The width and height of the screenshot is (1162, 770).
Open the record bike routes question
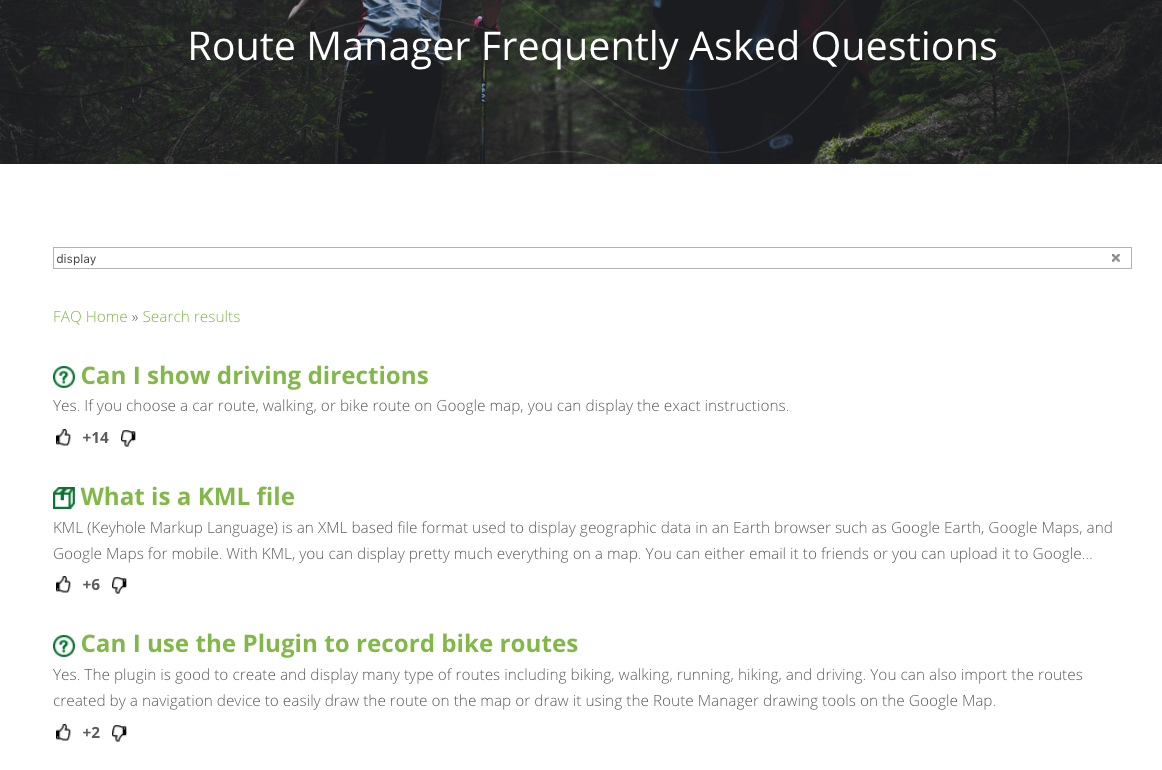[x=329, y=643]
